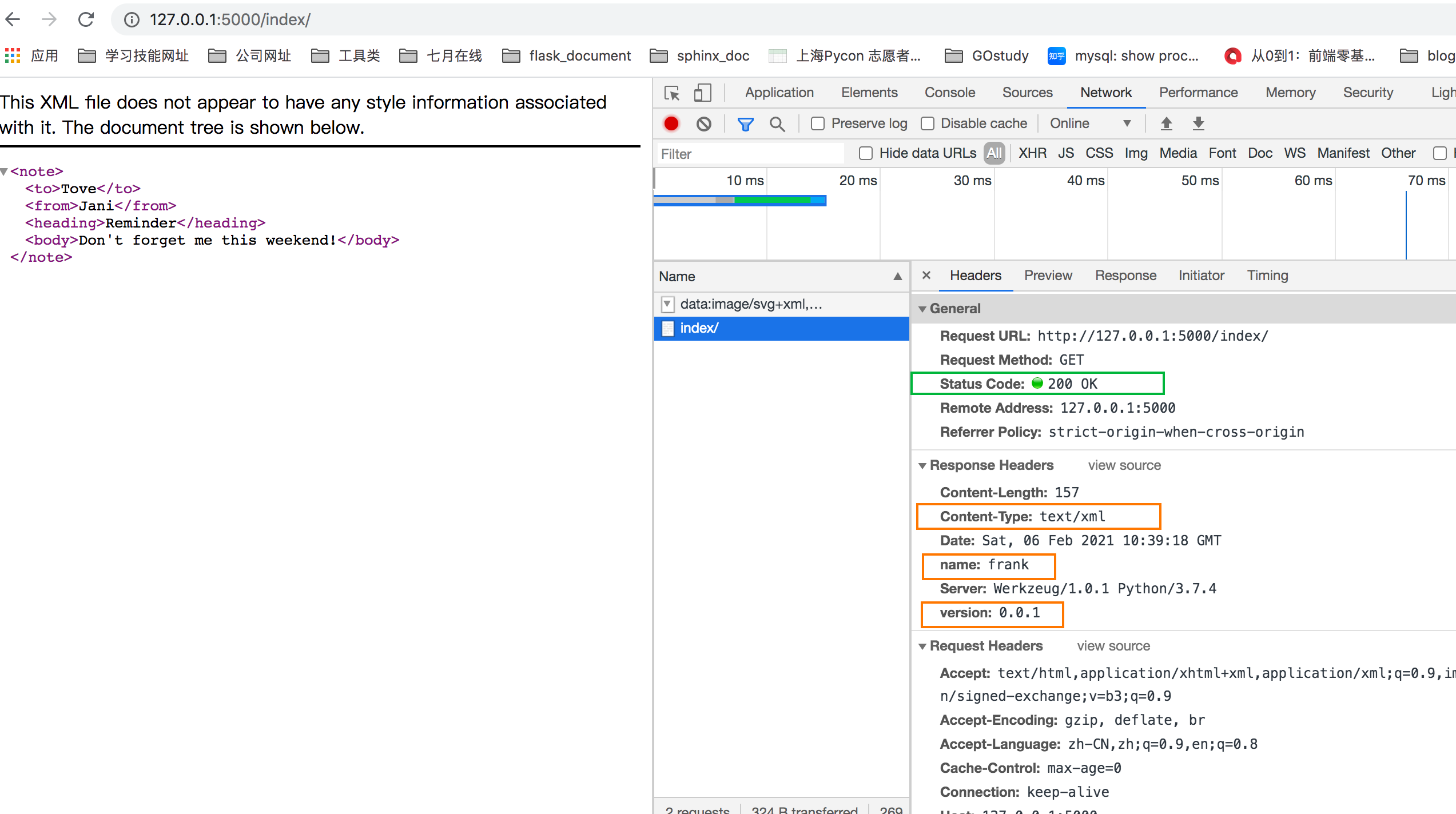Click into the Filter text field
The image size is (1456, 814).
point(749,154)
